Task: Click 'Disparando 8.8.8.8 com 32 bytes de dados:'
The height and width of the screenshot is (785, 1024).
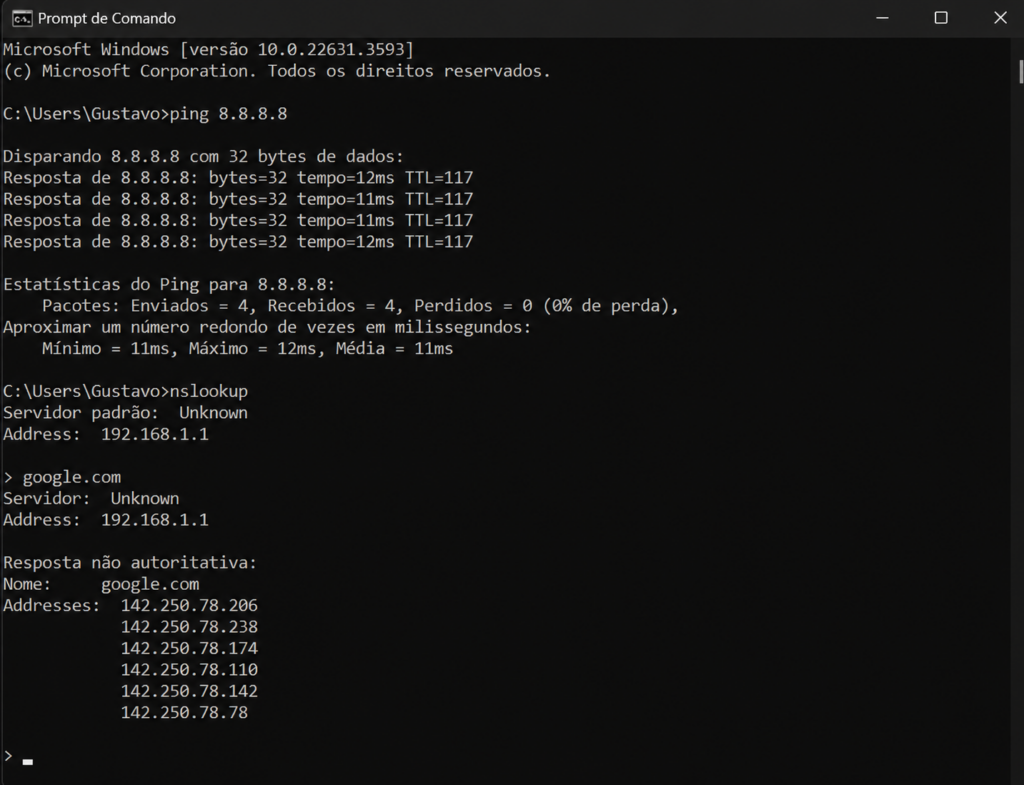Action: 204,157
